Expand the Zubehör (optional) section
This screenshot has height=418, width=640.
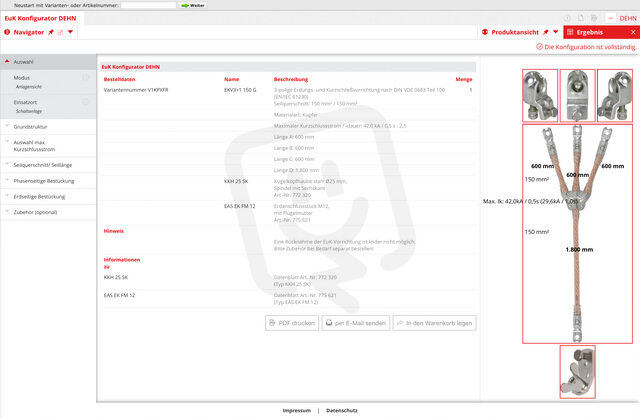48,212
